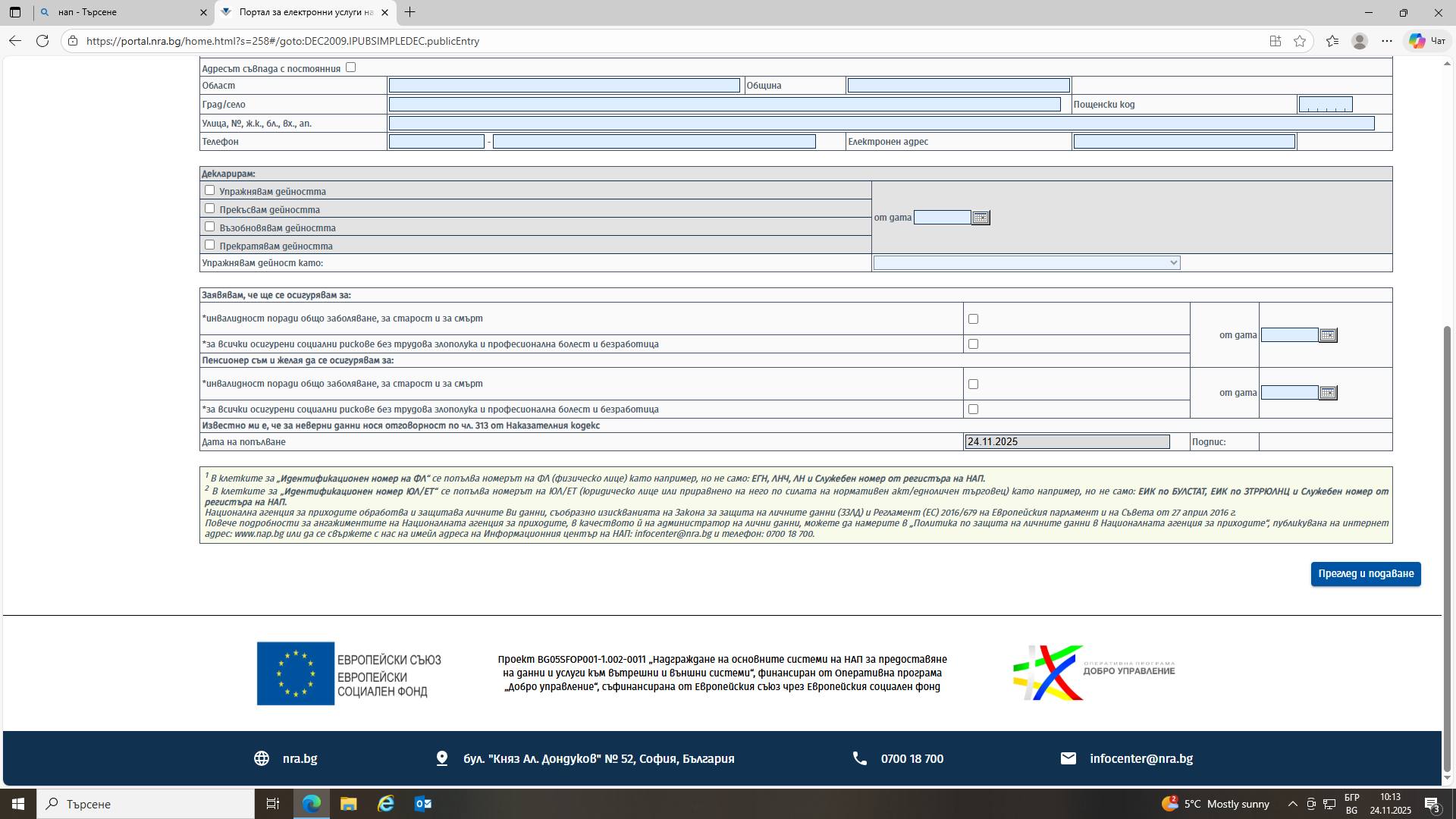Check 'Адресът съвпада с постоянния' checkbox

pyautogui.click(x=350, y=67)
